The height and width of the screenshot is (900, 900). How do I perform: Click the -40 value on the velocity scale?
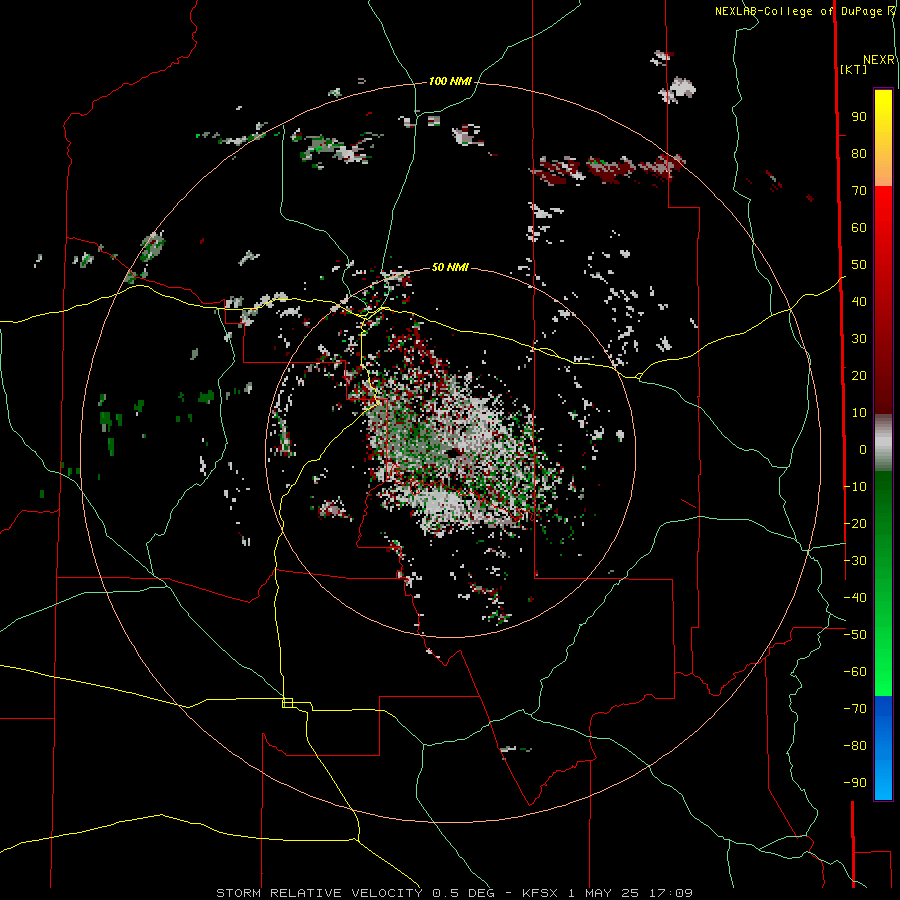pyautogui.click(x=855, y=598)
